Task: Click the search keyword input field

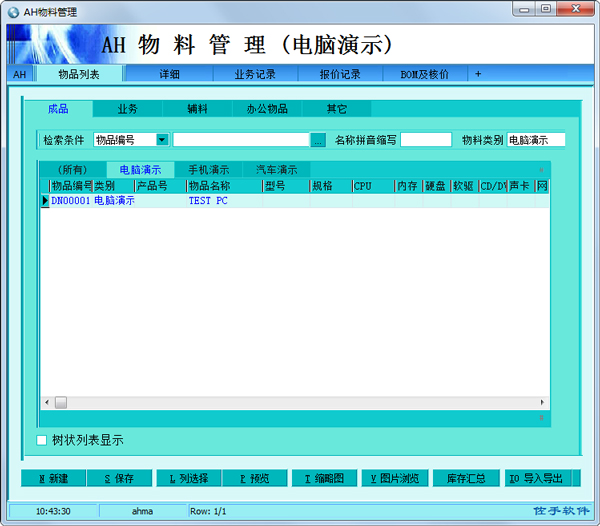Action: (241, 140)
